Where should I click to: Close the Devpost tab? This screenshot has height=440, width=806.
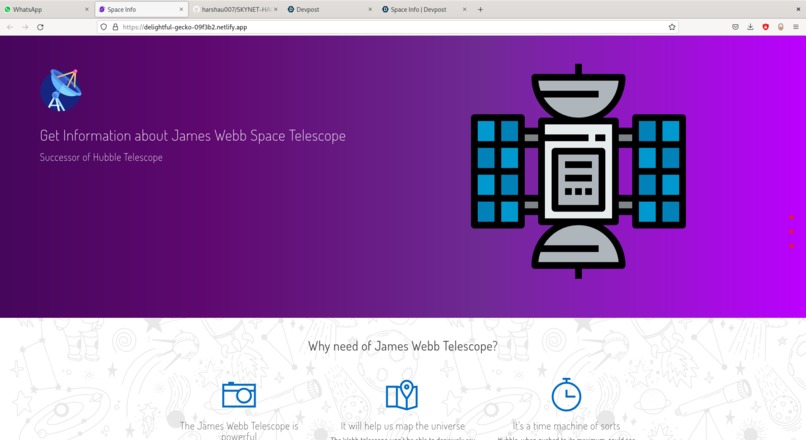coord(370,9)
